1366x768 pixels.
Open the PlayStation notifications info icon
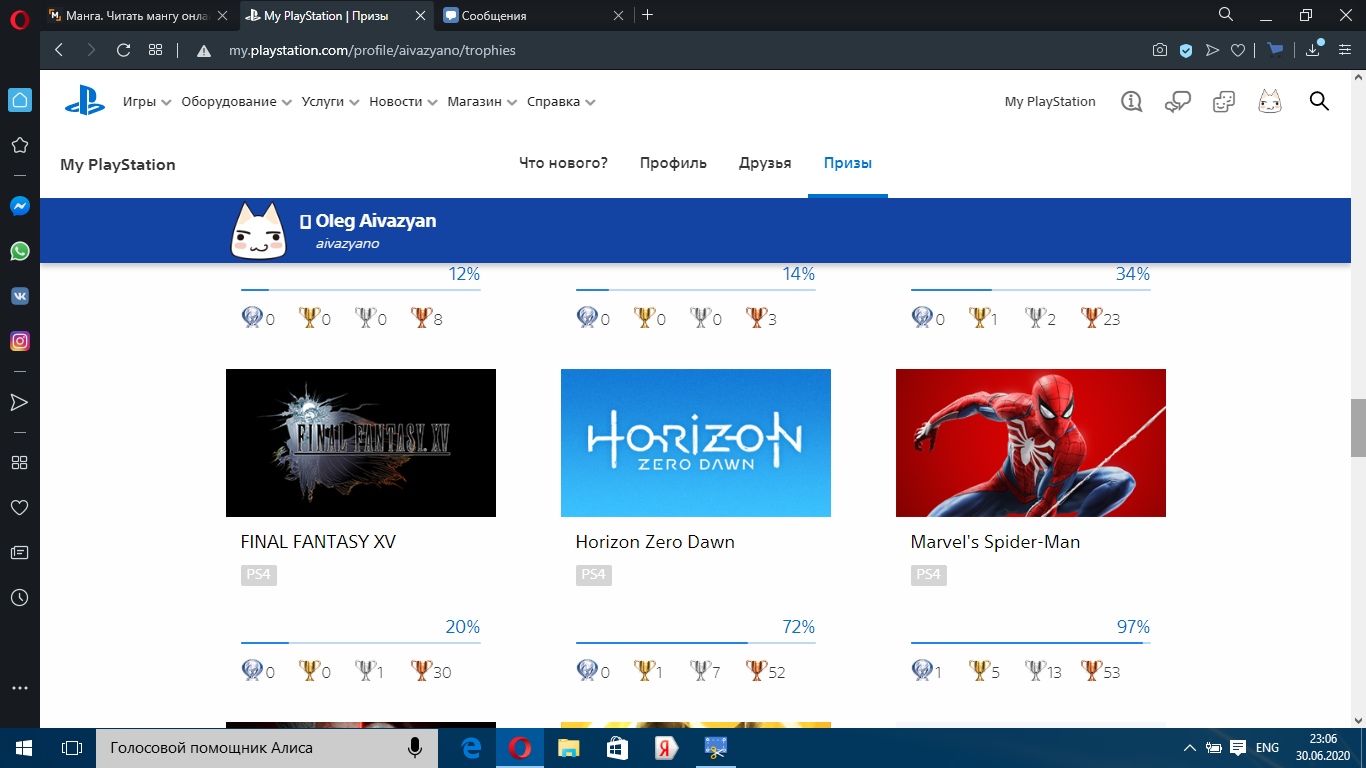tap(1131, 102)
